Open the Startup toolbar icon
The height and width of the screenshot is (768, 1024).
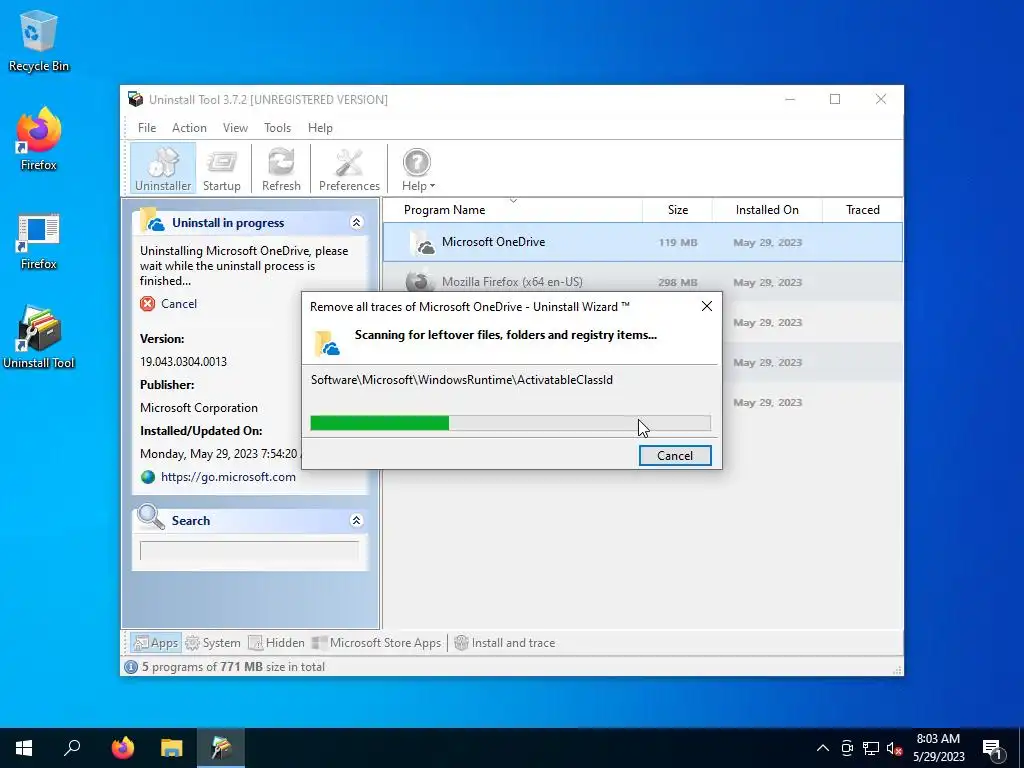(x=221, y=169)
